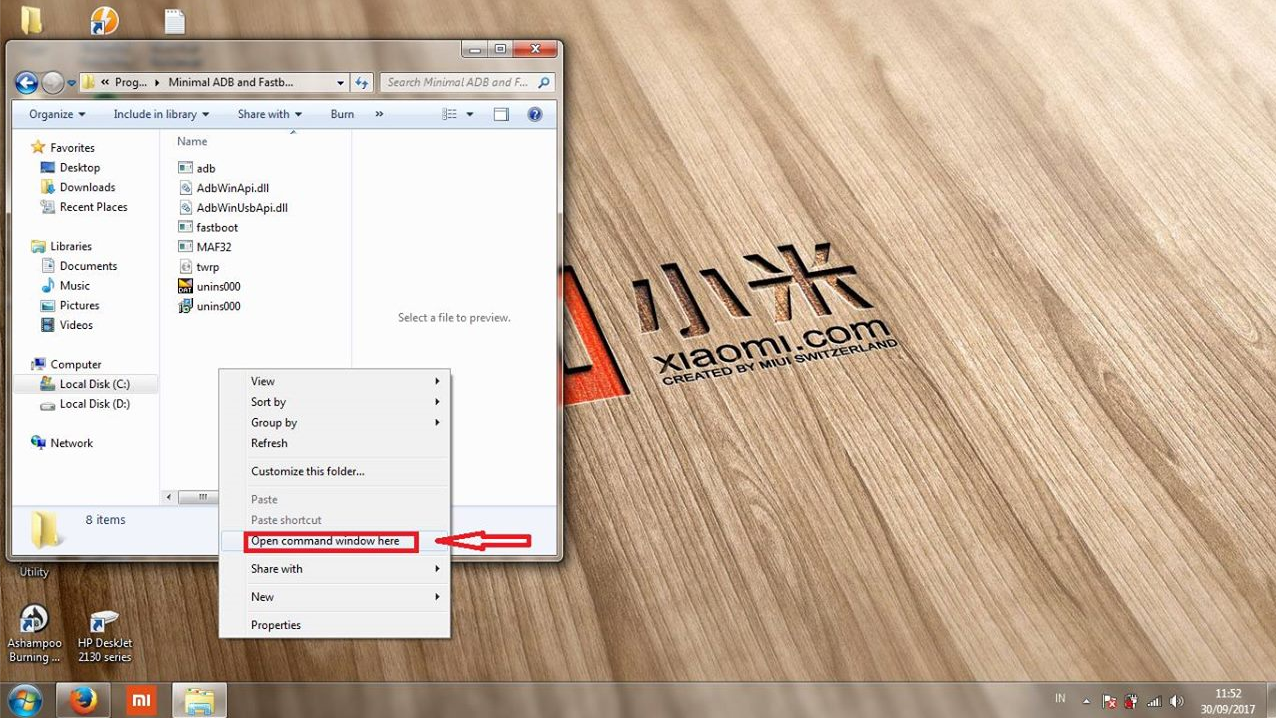Open HP DeskJet 2130 series shortcut
1276x718 pixels.
pyautogui.click(x=105, y=636)
